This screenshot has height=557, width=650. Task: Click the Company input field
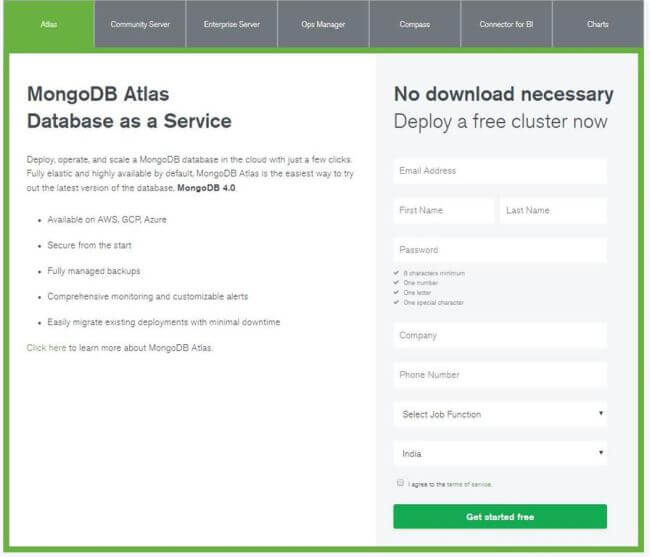click(500, 335)
